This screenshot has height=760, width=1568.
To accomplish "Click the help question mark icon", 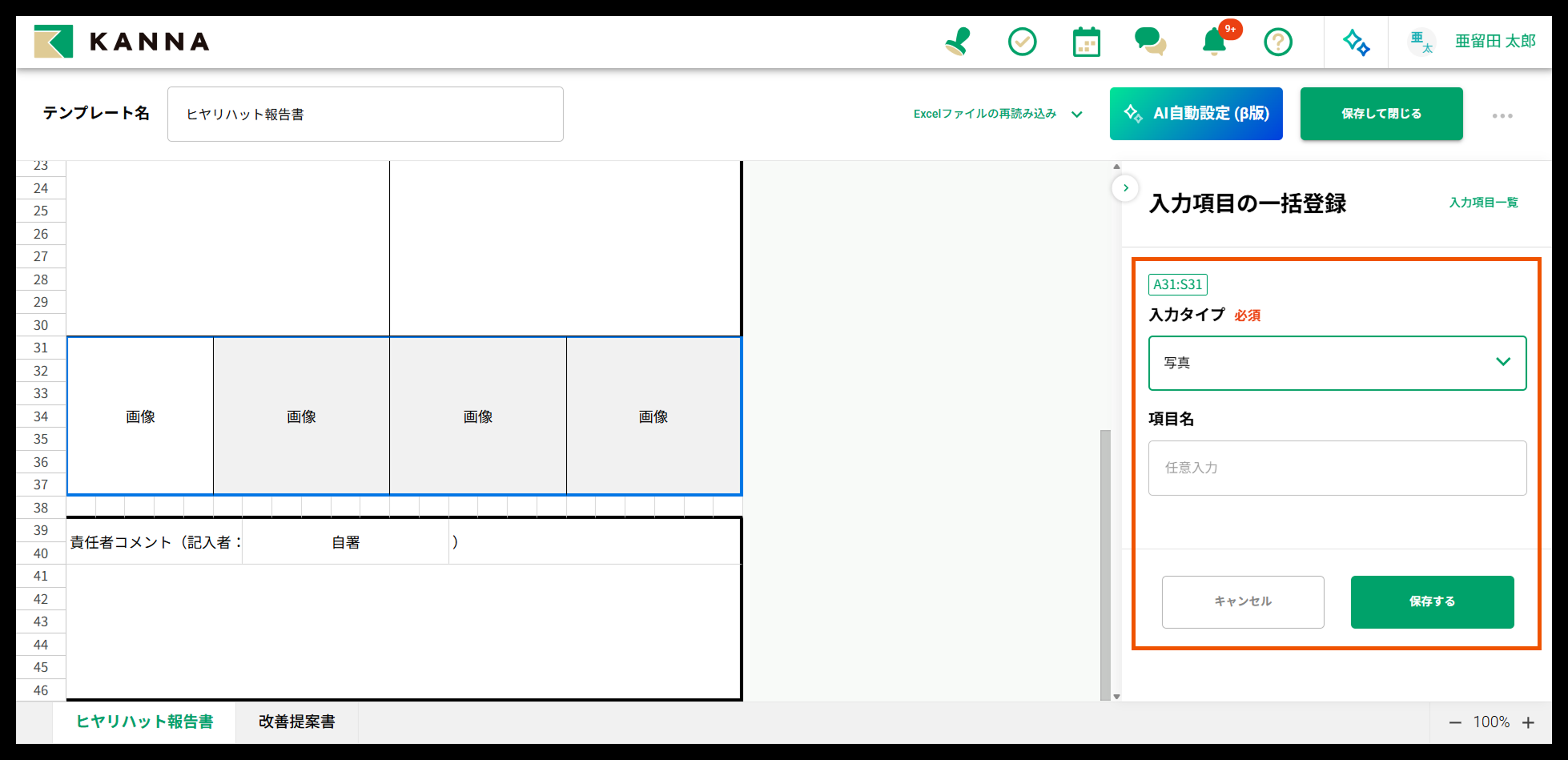I will (x=1278, y=42).
